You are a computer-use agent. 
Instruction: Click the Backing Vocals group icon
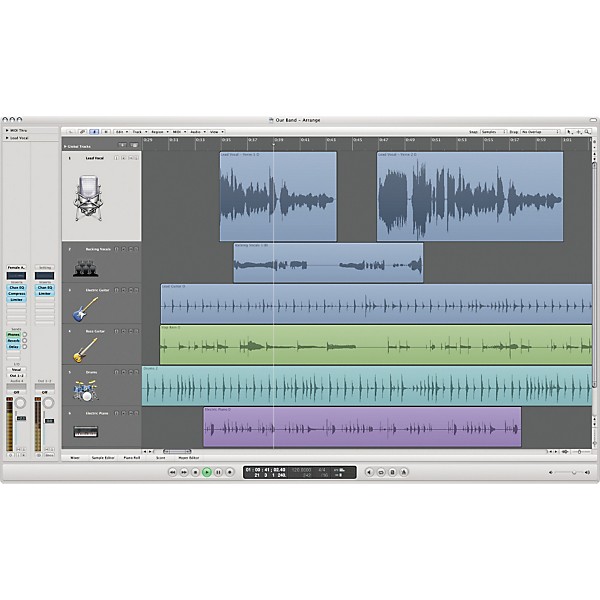86,269
